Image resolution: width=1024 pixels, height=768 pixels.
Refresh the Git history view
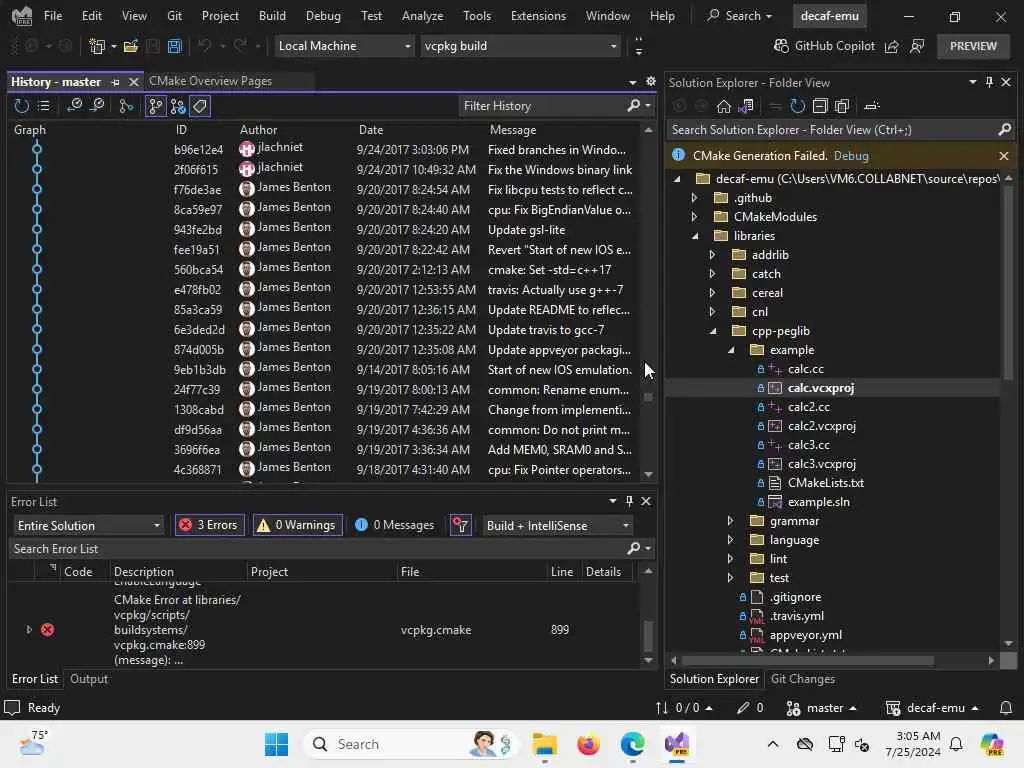[22, 106]
